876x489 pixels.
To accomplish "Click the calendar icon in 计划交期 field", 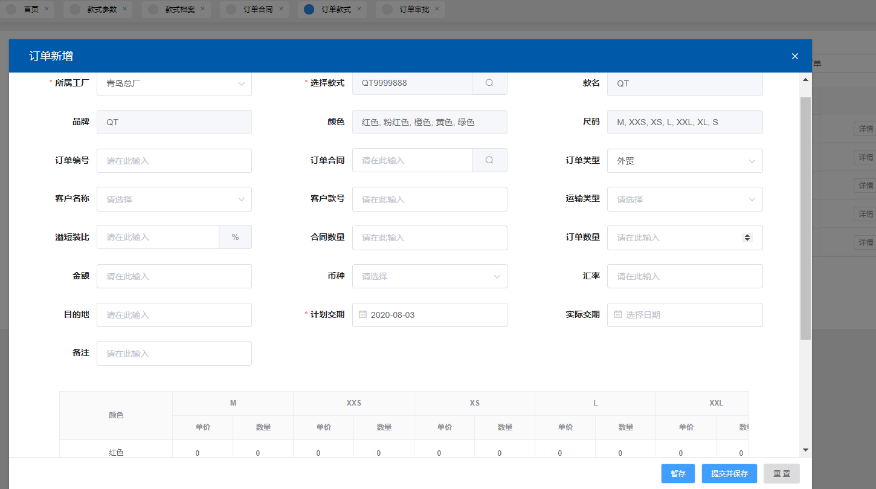I will (x=362, y=315).
